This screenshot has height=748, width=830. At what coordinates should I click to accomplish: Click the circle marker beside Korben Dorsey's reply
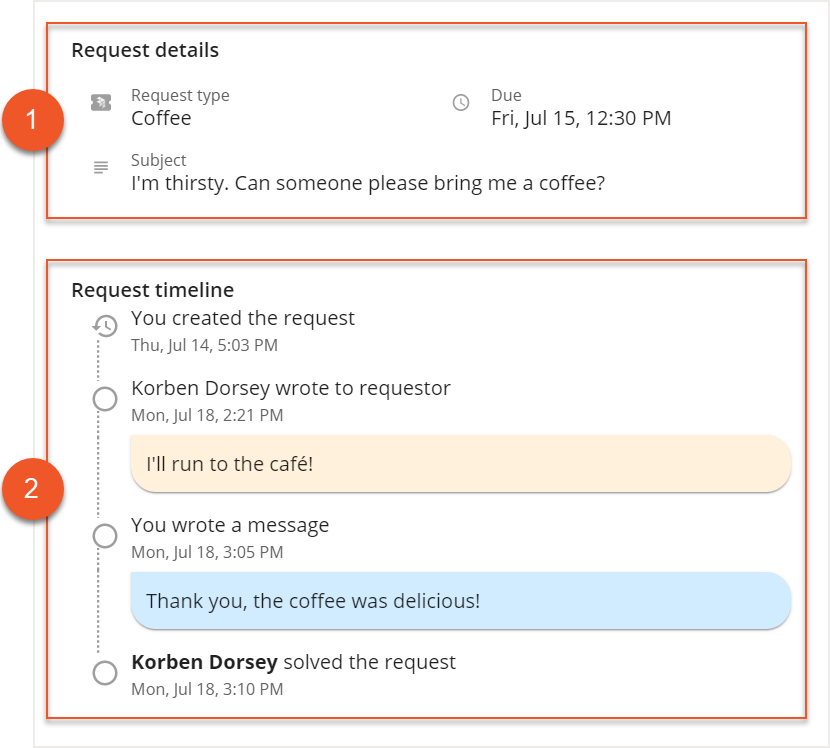[x=105, y=398]
